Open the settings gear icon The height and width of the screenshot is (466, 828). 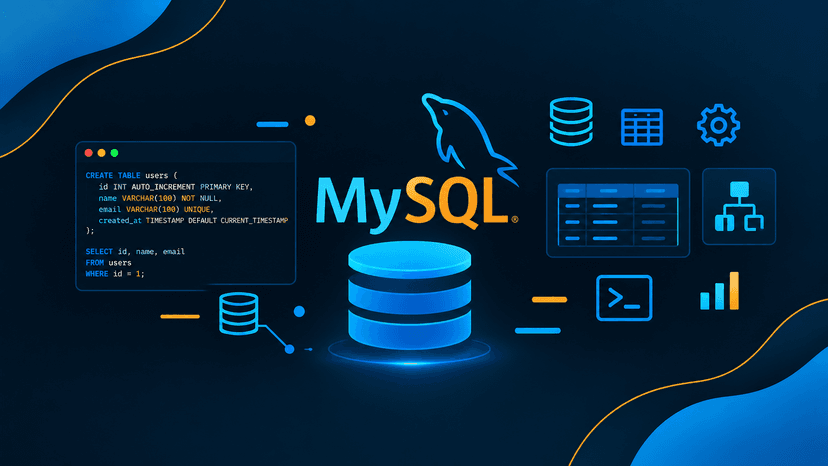pyautogui.click(x=718, y=125)
